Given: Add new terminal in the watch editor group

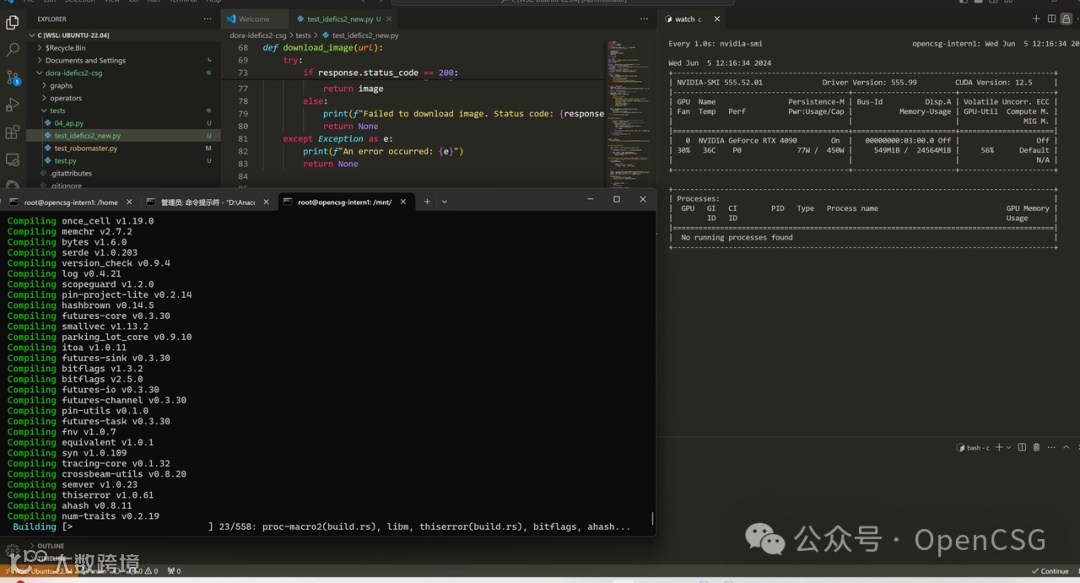Looking at the screenshot, I should tap(1036, 19).
